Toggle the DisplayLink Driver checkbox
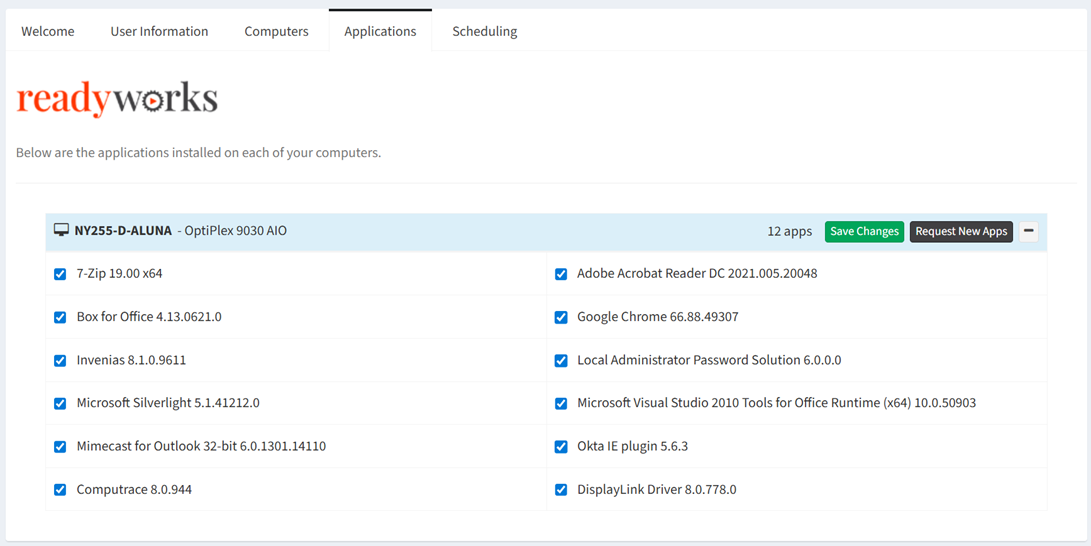Screen dimensions: 1091x546 [x=561, y=490]
